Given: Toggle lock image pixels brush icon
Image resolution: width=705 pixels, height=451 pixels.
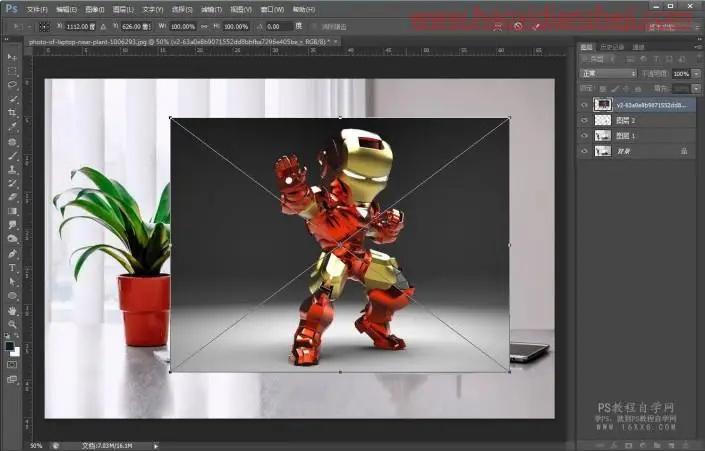Looking at the screenshot, I should tap(615, 89).
